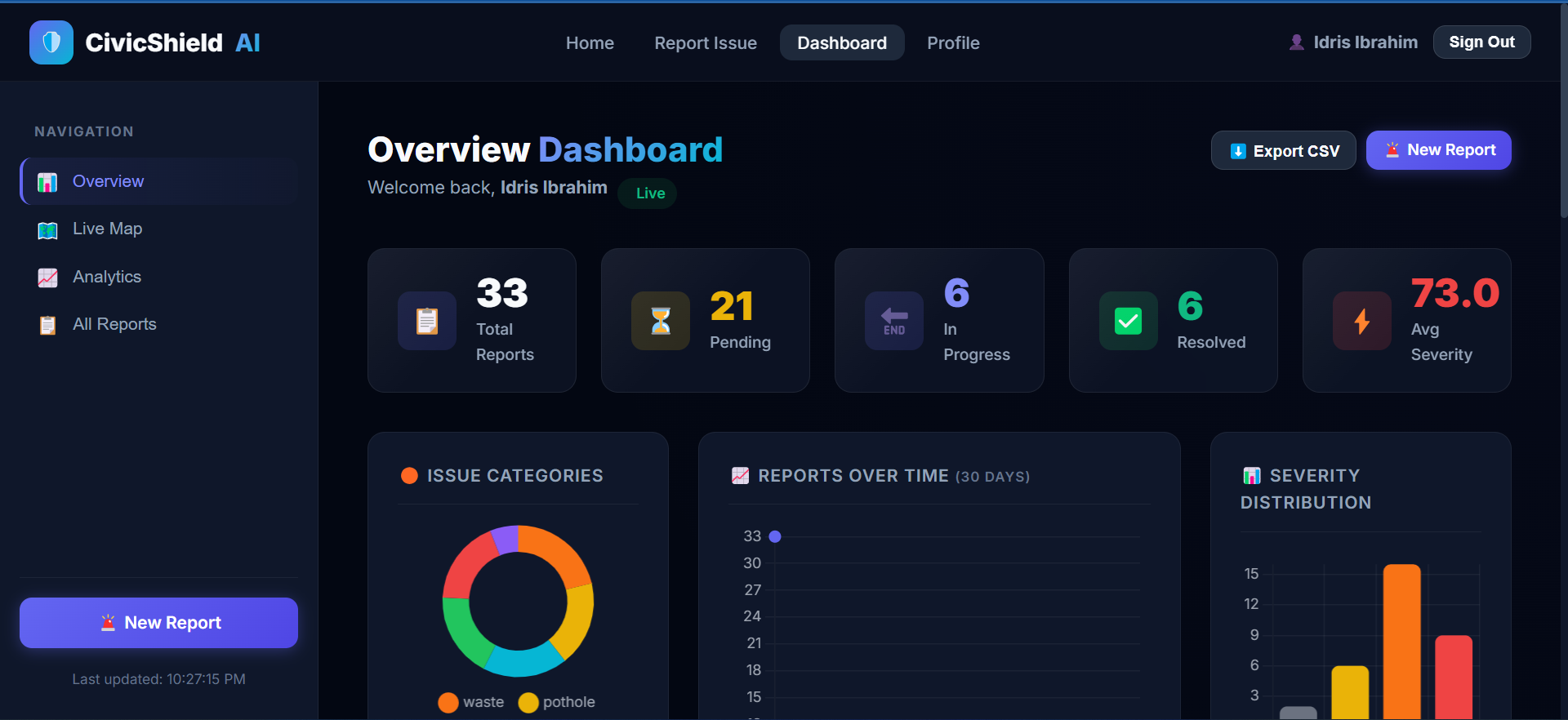Click the New Report button in the header
Screen dimensions: 1568x720
(1438, 150)
